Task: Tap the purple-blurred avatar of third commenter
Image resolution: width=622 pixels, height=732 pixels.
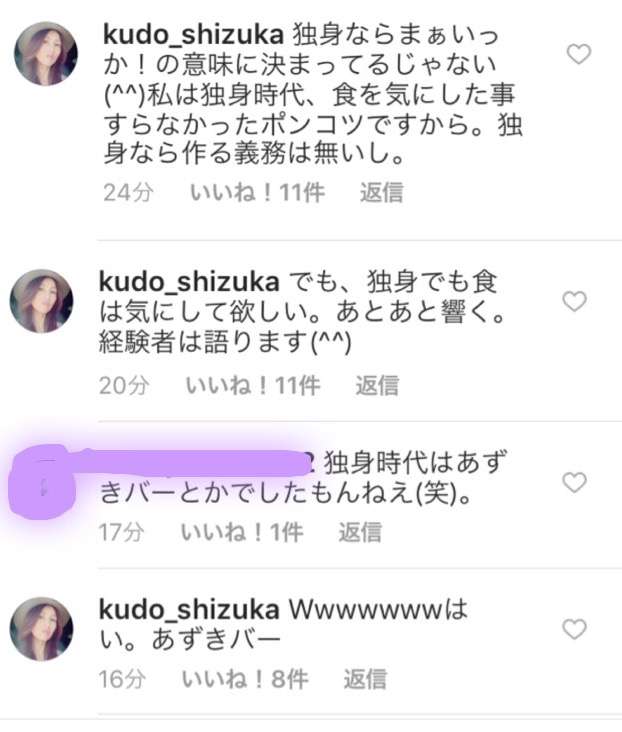Action: [42, 482]
